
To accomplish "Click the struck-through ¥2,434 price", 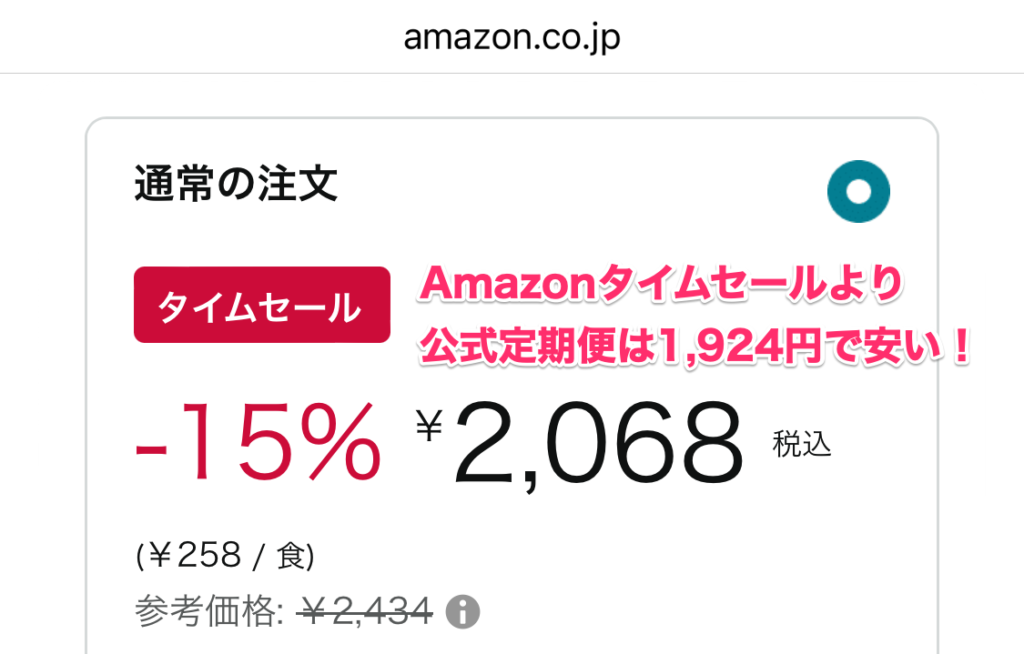I will 364,610.
